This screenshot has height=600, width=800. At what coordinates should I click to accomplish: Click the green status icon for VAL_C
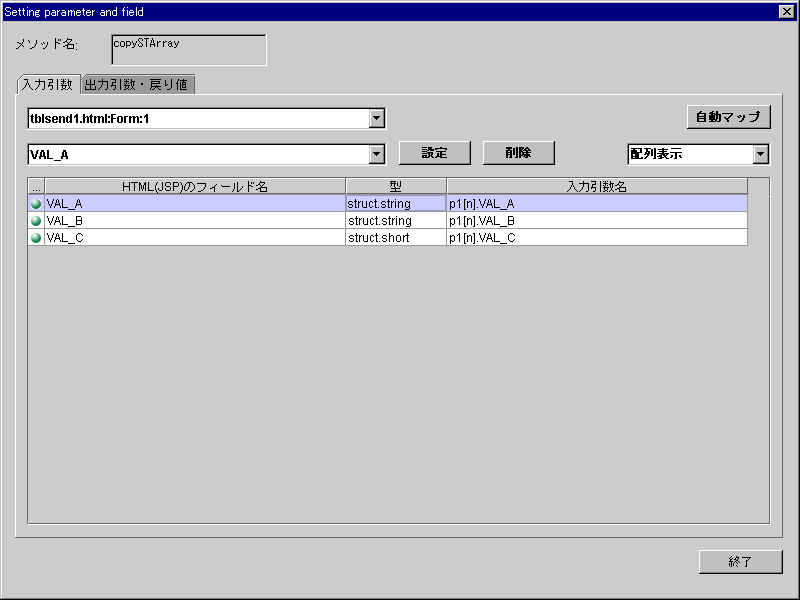click(36, 238)
